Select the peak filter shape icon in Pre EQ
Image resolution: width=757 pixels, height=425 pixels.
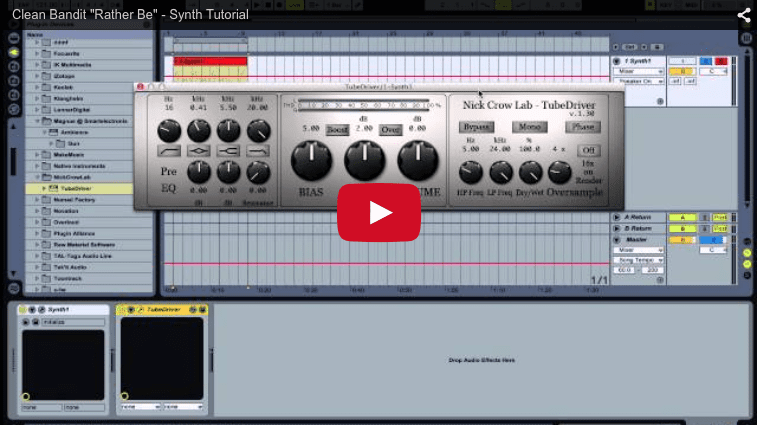click(x=228, y=151)
